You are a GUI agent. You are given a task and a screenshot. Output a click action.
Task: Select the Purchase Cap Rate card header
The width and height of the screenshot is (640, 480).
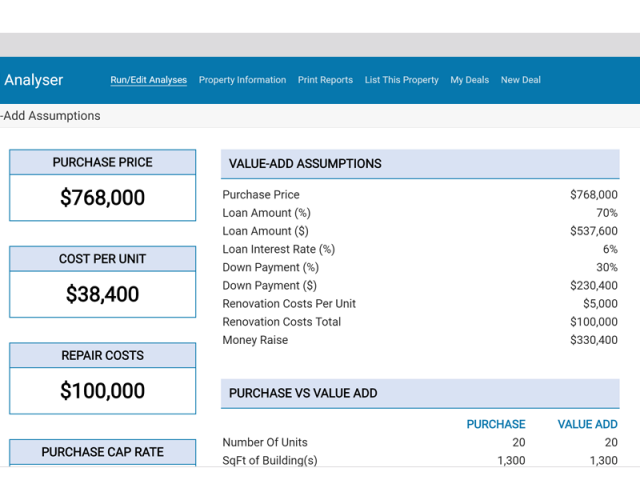coord(102,452)
